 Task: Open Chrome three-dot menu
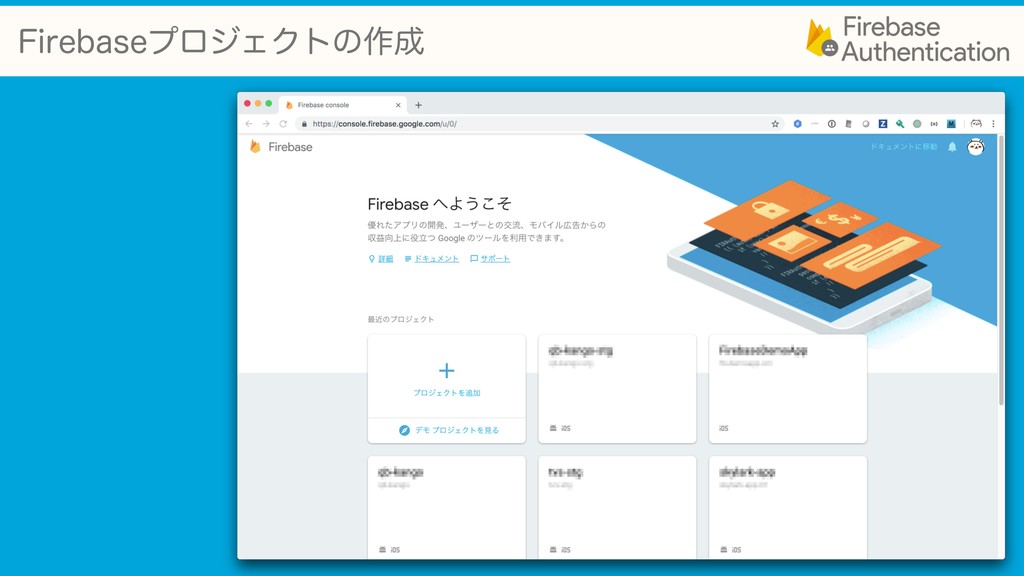click(x=993, y=123)
